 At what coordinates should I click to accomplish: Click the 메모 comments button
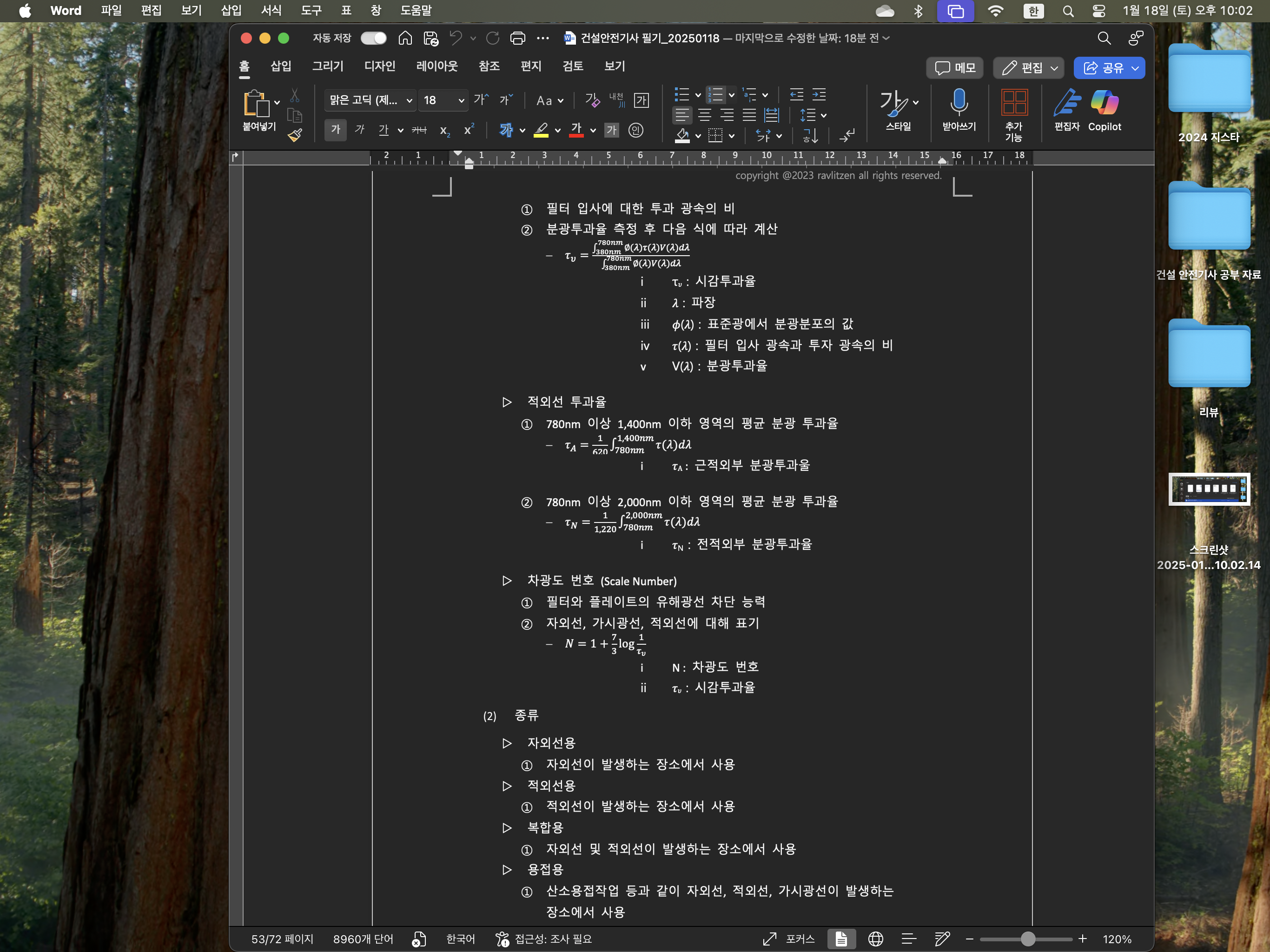pos(954,68)
